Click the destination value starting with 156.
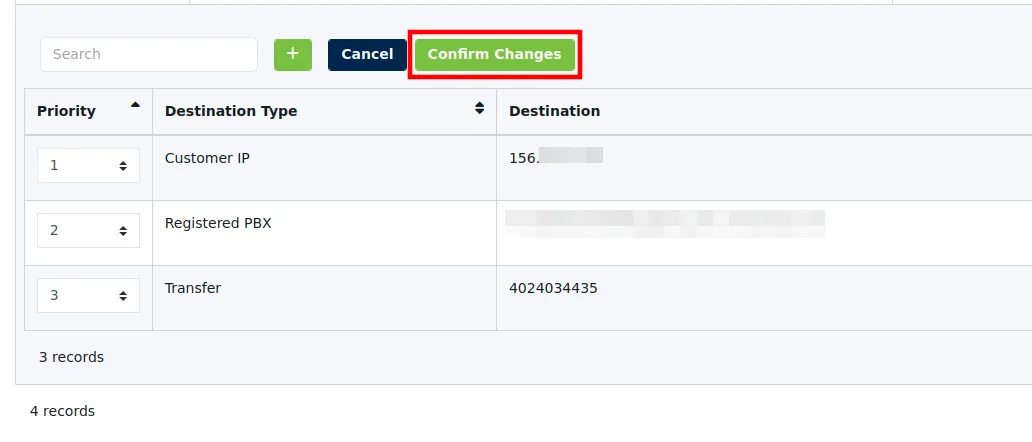This screenshot has height=442, width=1032. point(556,157)
